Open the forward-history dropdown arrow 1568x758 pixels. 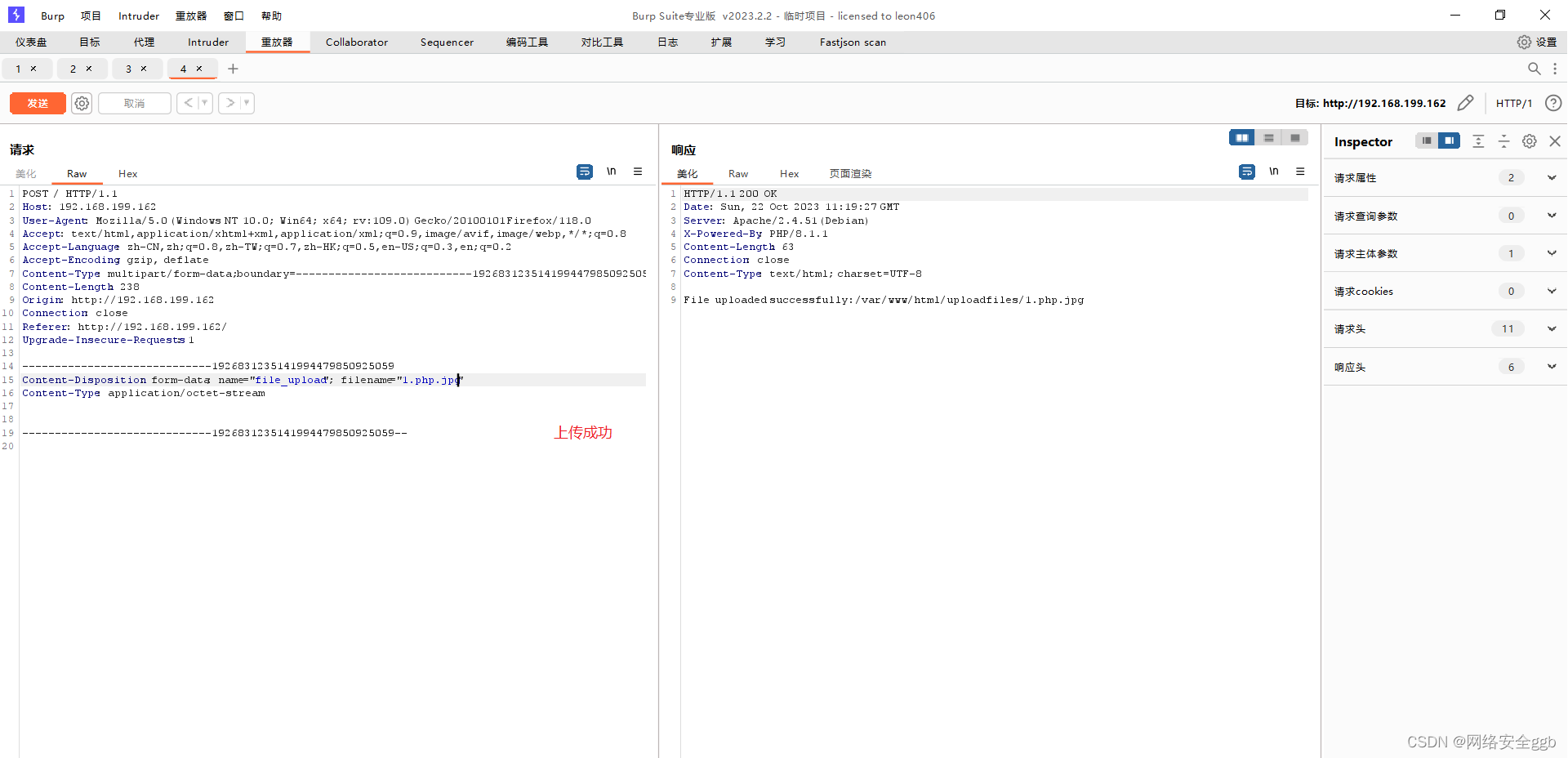[x=247, y=103]
